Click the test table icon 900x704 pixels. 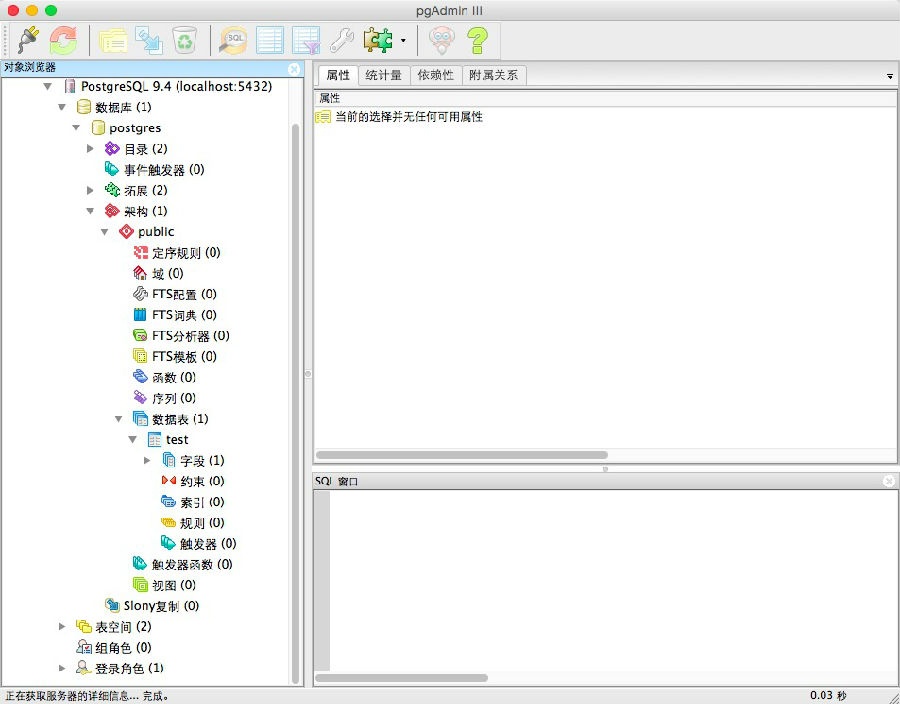pyautogui.click(x=154, y=439)
